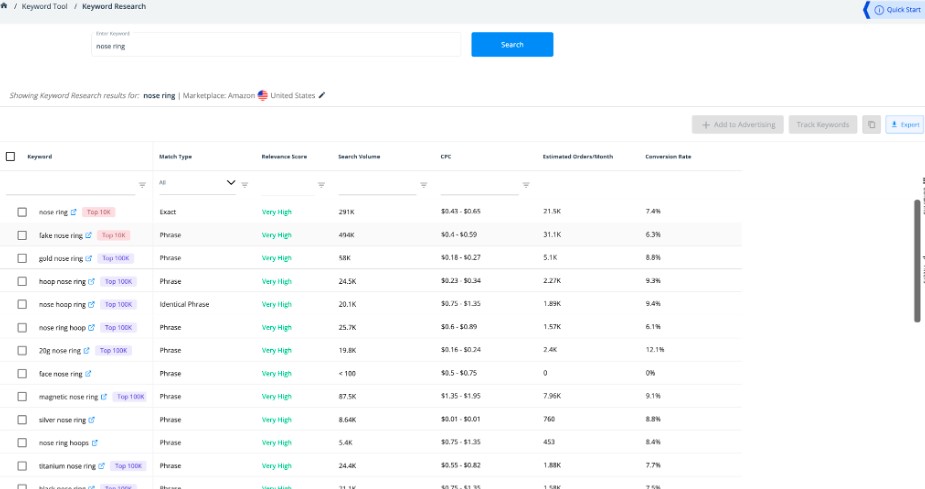Open the CPC column filter icon
The width and height of the screenshot is (925, 489).
click(526, 185)
